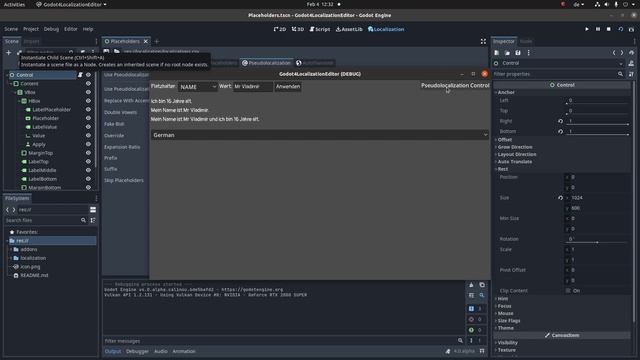The image size is (640, 360).
Task: Open the Script workspace
Action: 320,29
